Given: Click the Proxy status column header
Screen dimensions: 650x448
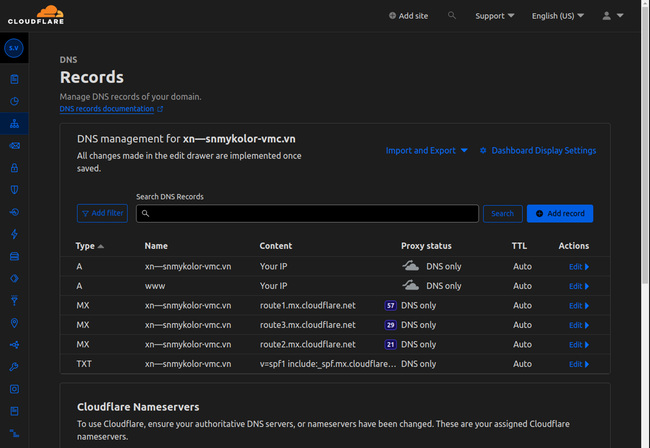Looking at the screenshot, I should [426, 246].
